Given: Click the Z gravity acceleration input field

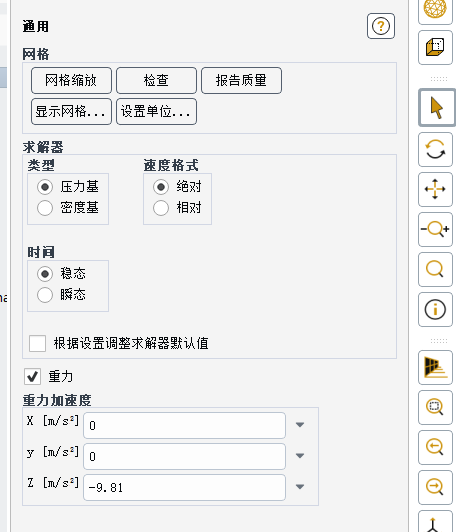Looking at the screenshot, I should 184,488.
